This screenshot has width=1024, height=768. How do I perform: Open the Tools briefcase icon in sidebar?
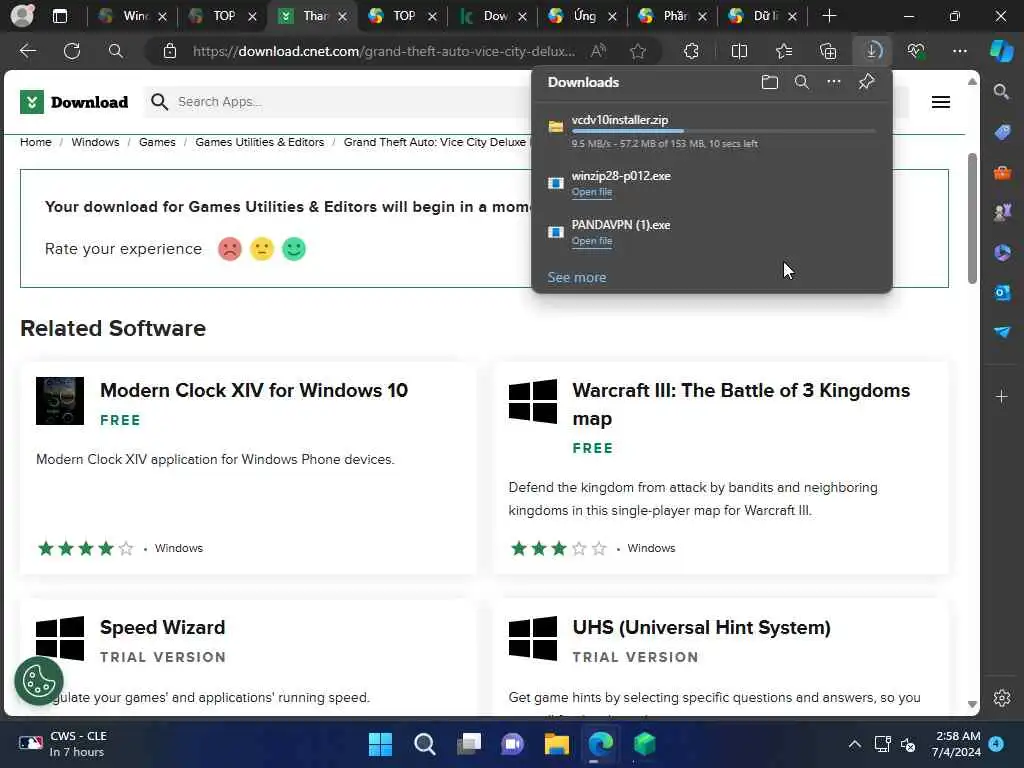pos(1002,173)
